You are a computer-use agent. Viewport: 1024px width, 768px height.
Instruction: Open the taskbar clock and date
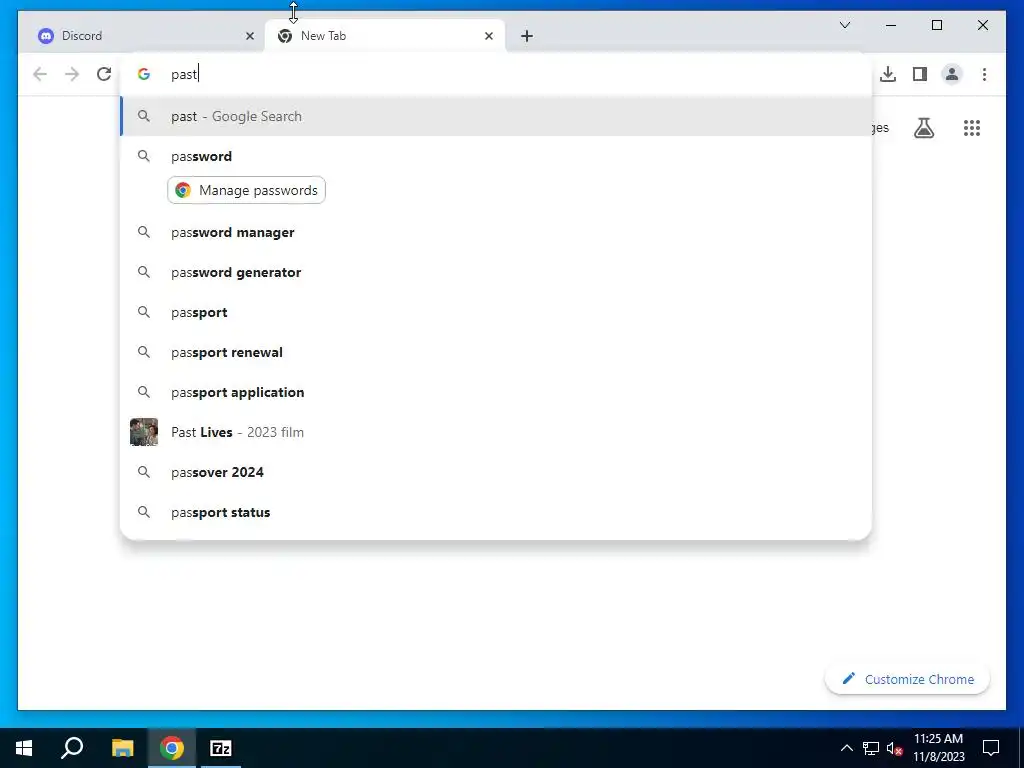938,748
